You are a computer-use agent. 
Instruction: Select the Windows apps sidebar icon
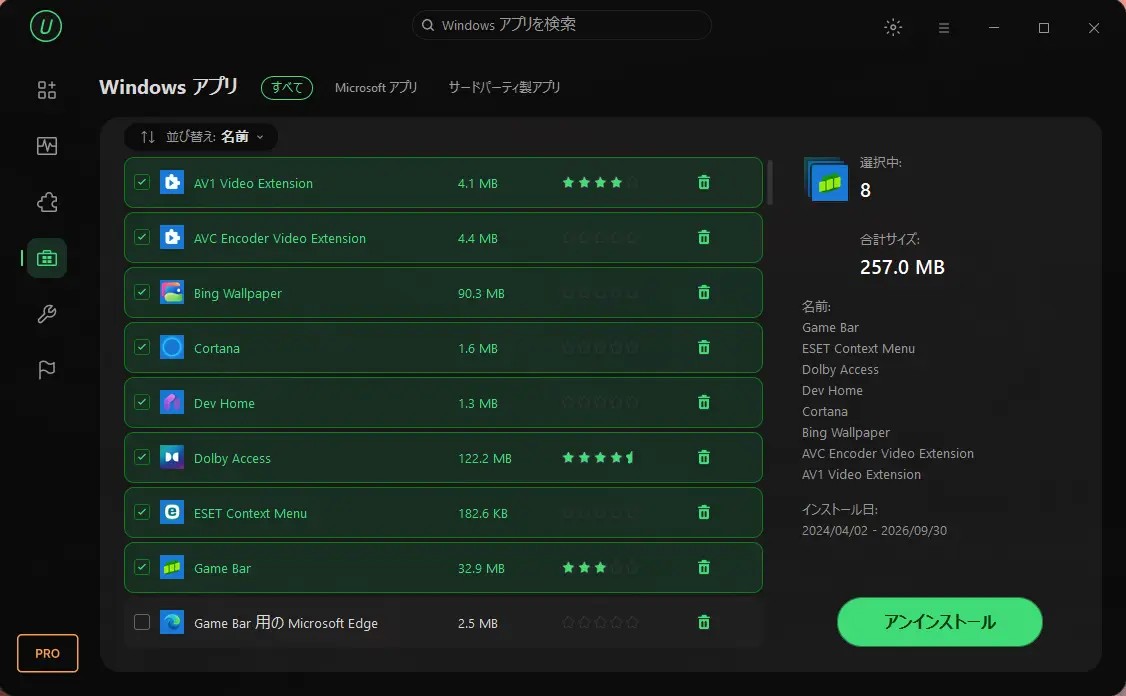(47, 258)
